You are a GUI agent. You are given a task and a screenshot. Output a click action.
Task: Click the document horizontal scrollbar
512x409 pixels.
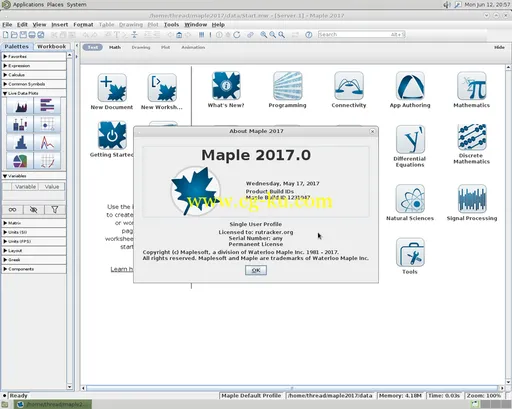tap(292, 388)
